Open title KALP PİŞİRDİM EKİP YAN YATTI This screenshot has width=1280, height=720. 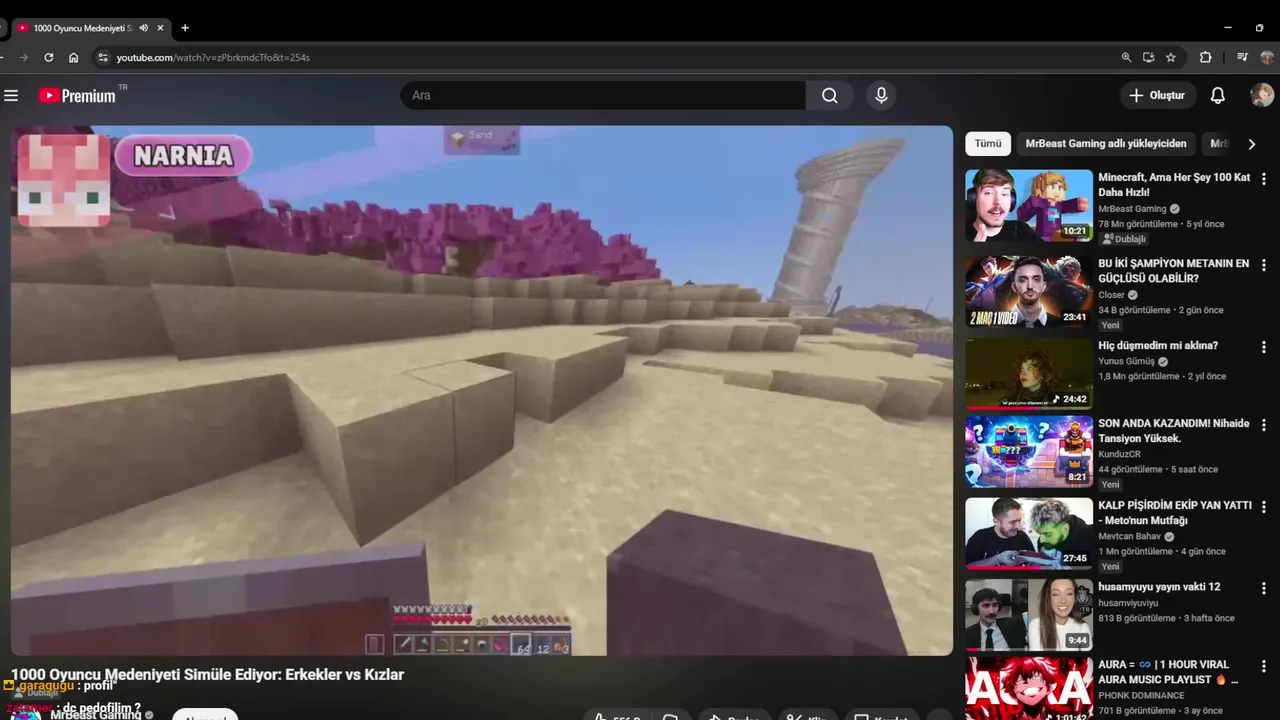(1175, 513)
